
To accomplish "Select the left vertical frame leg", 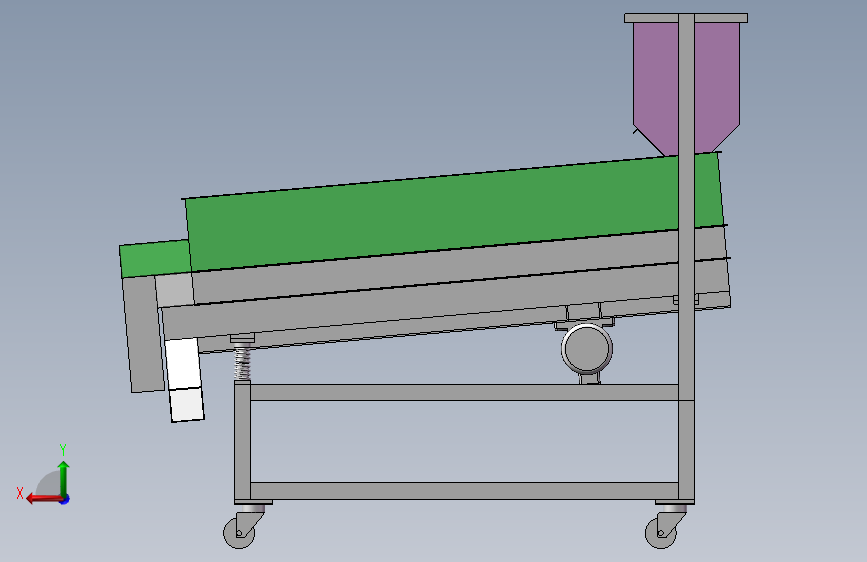I will pos(242,441).
